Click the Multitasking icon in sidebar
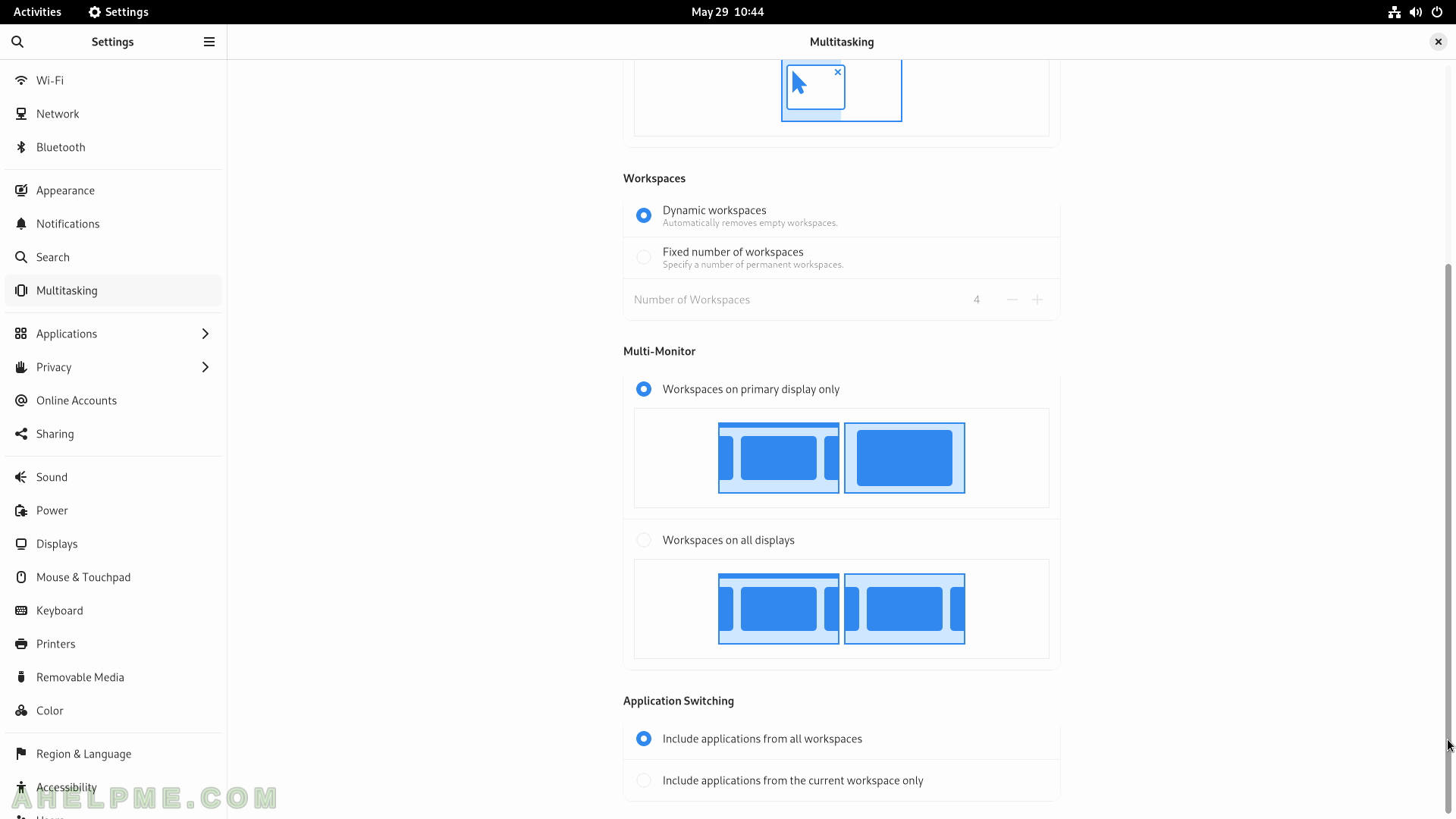The image size is (1456, 819). [21, 290]
